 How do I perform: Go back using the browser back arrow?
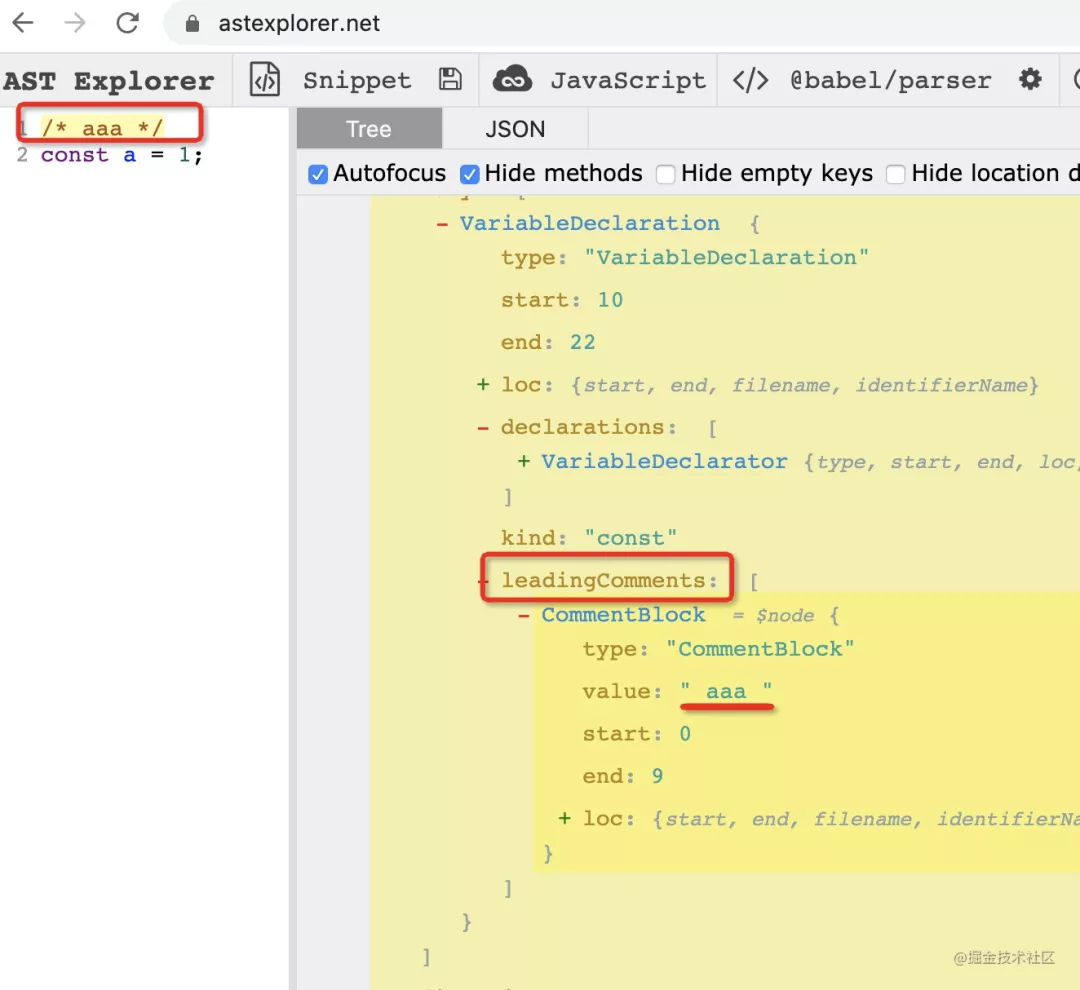coord(23,23)
